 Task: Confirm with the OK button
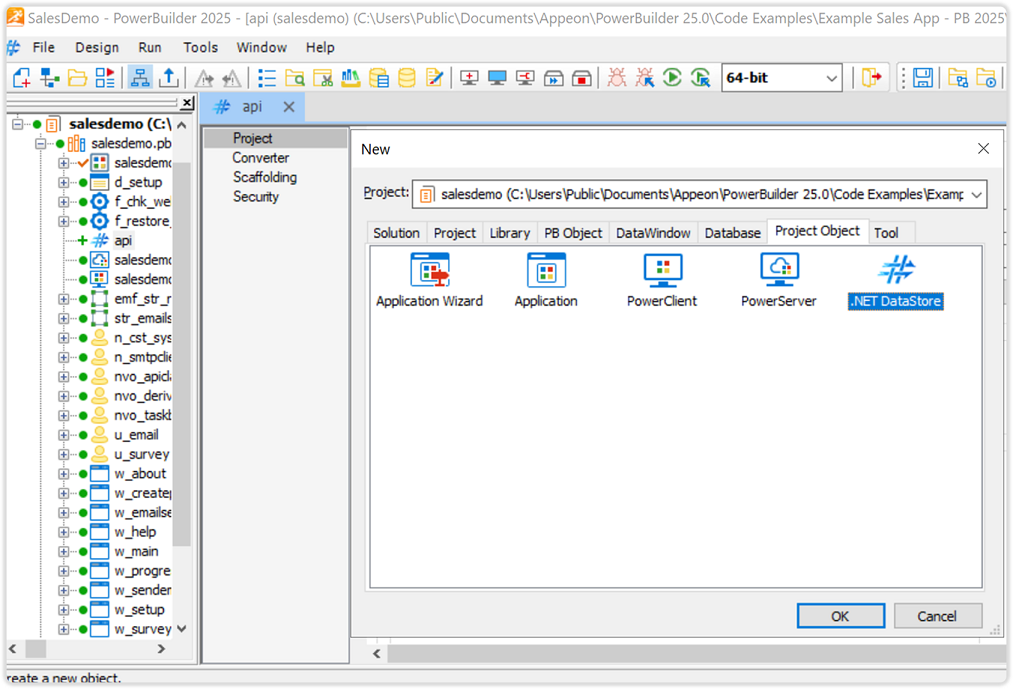pyautogui.click(x=841, y=616)
